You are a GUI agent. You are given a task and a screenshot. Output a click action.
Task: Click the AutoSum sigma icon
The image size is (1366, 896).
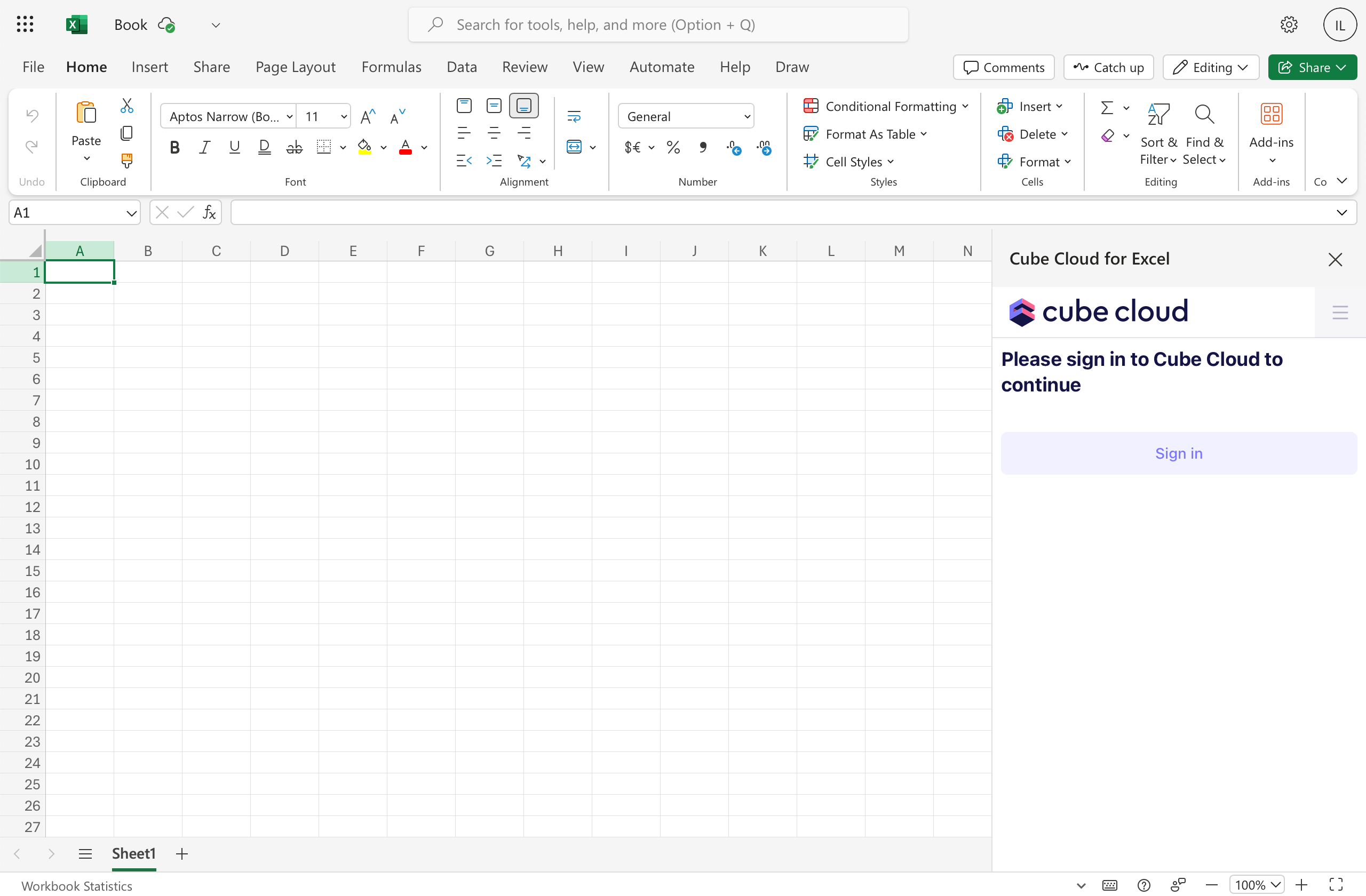pyautogui.click(x=1107, y=107)
